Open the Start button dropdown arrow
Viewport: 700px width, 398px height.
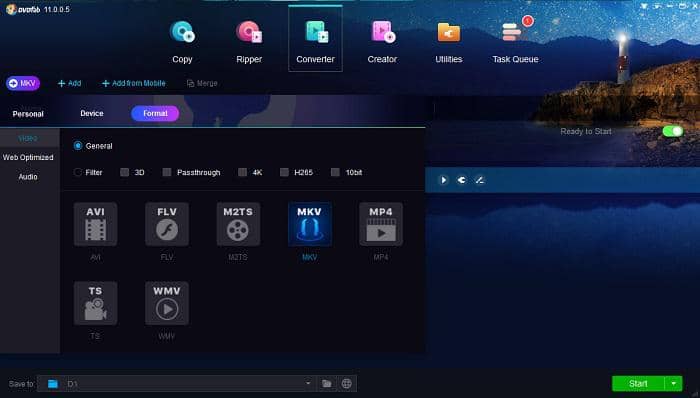coord(673,383)
